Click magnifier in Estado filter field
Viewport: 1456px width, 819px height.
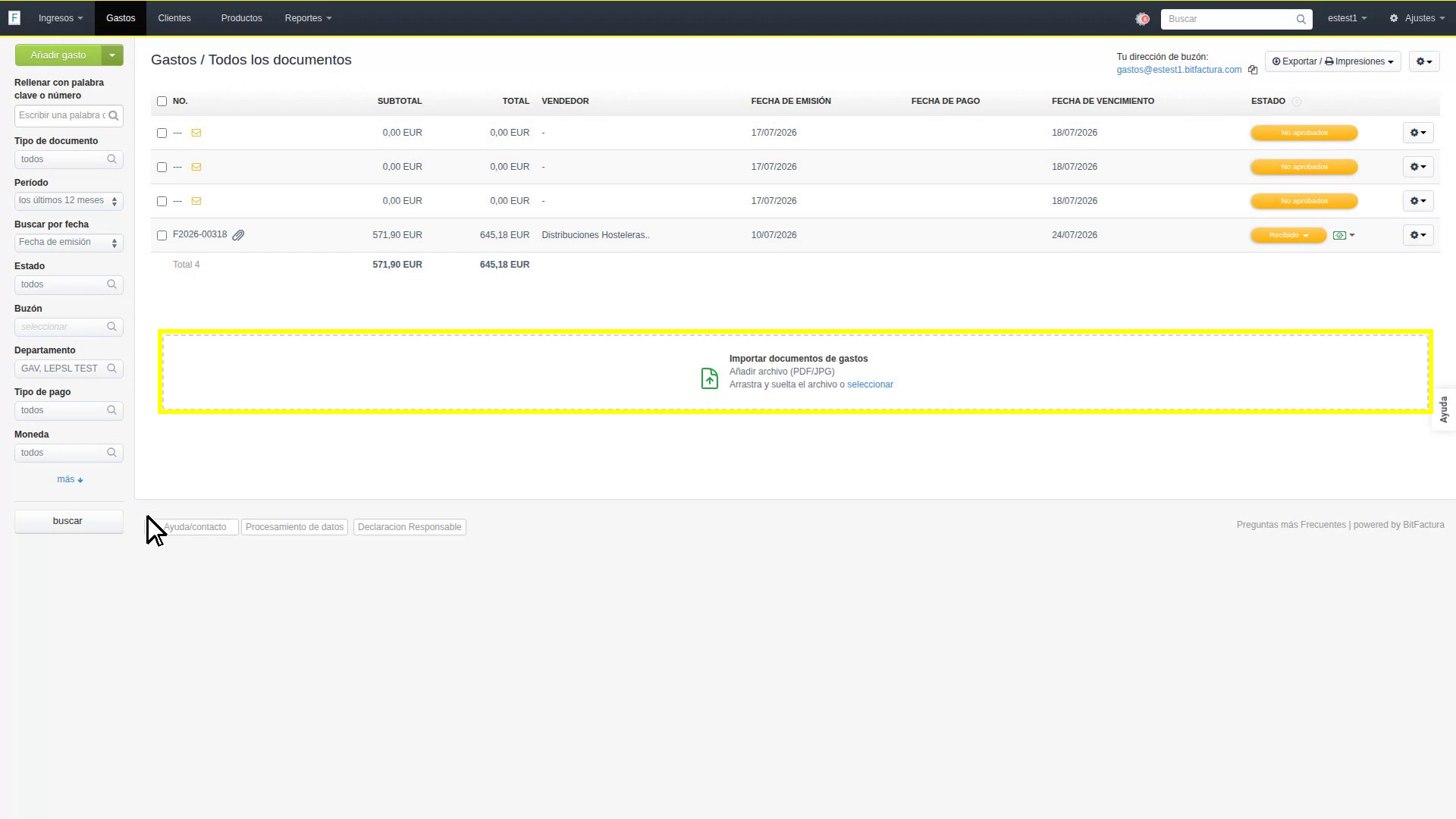[111, 284]
